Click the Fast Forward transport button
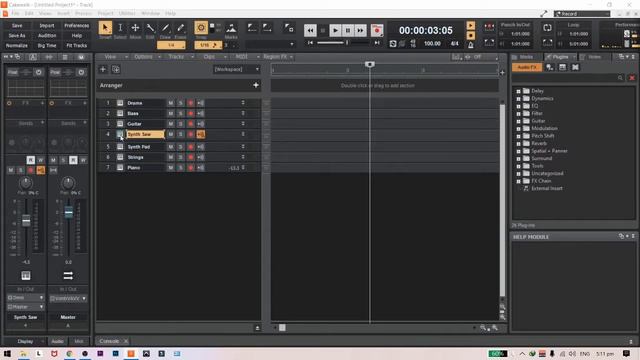Viewport: 640px width, 360px height. point(360,30)
